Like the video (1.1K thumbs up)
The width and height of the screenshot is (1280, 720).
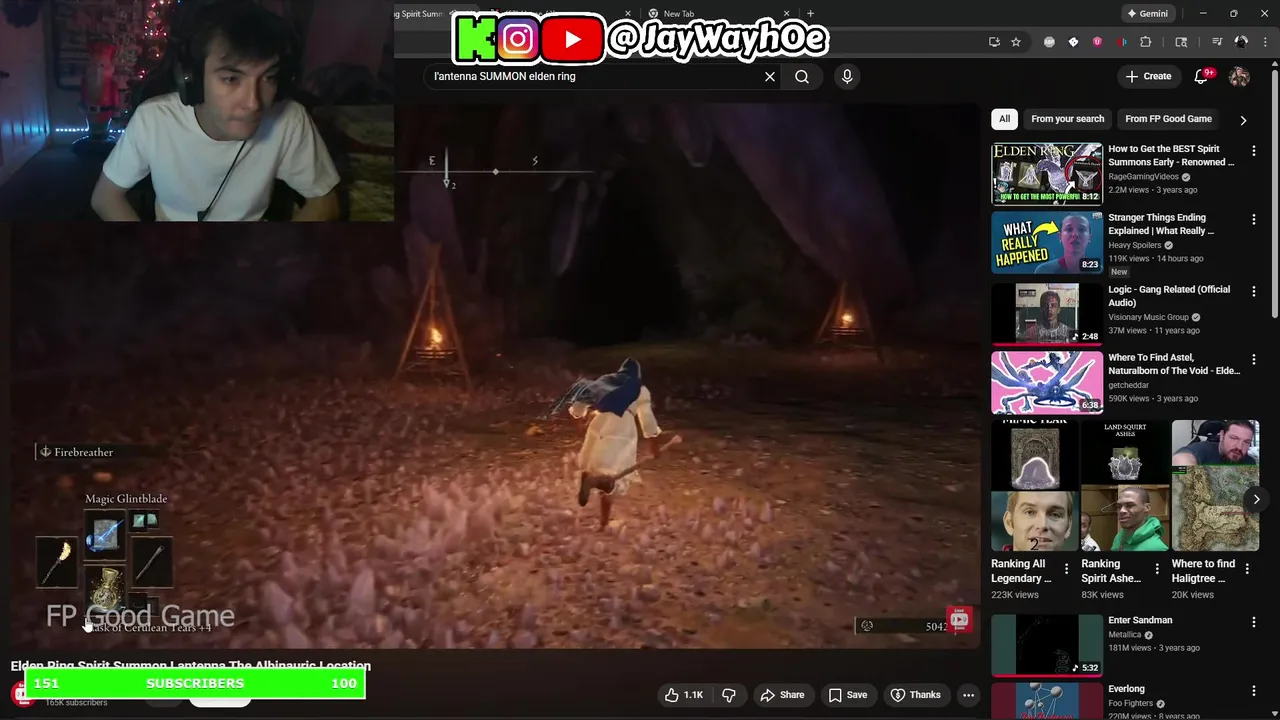coord(684,695)
